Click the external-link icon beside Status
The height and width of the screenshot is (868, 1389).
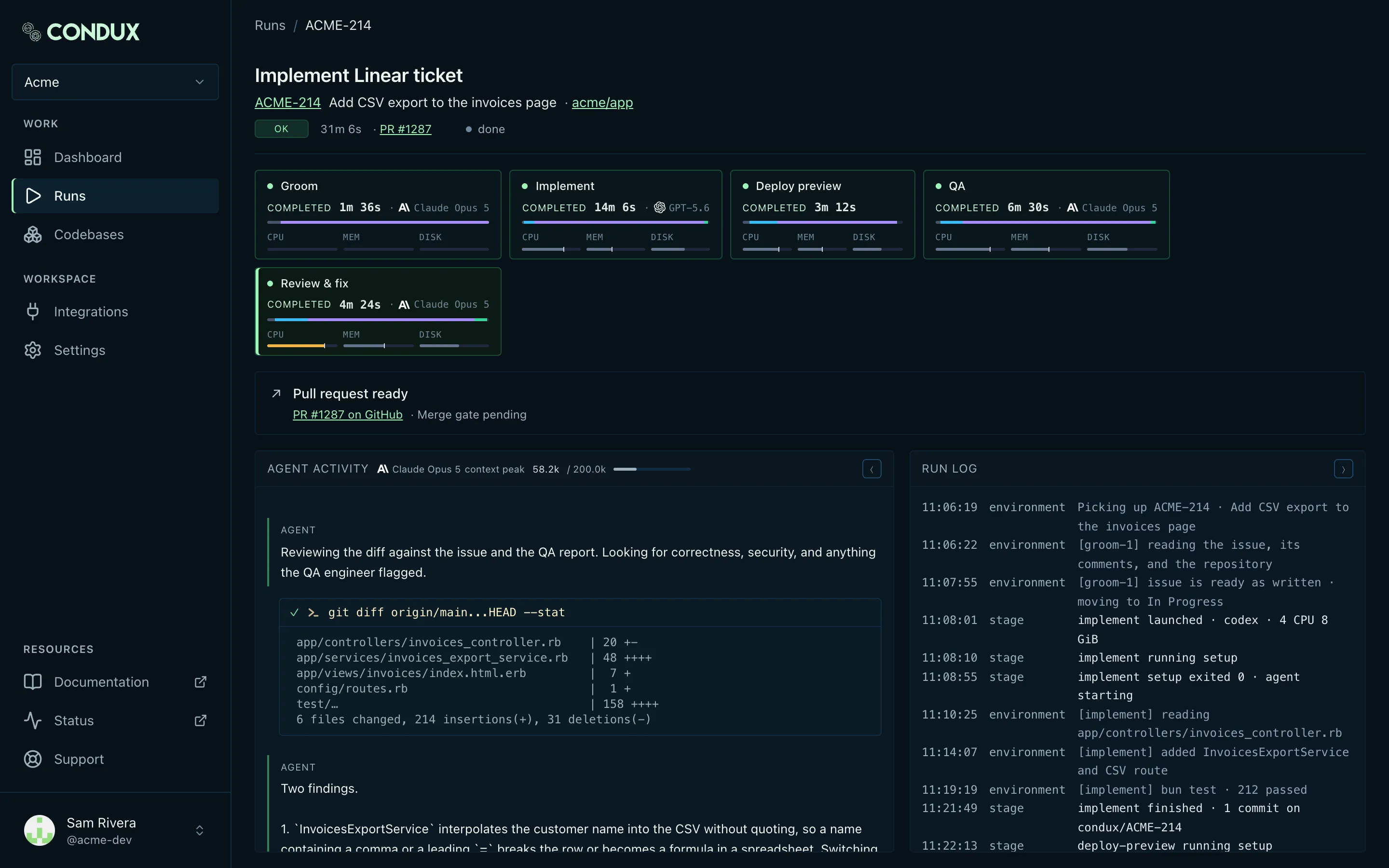200,720
